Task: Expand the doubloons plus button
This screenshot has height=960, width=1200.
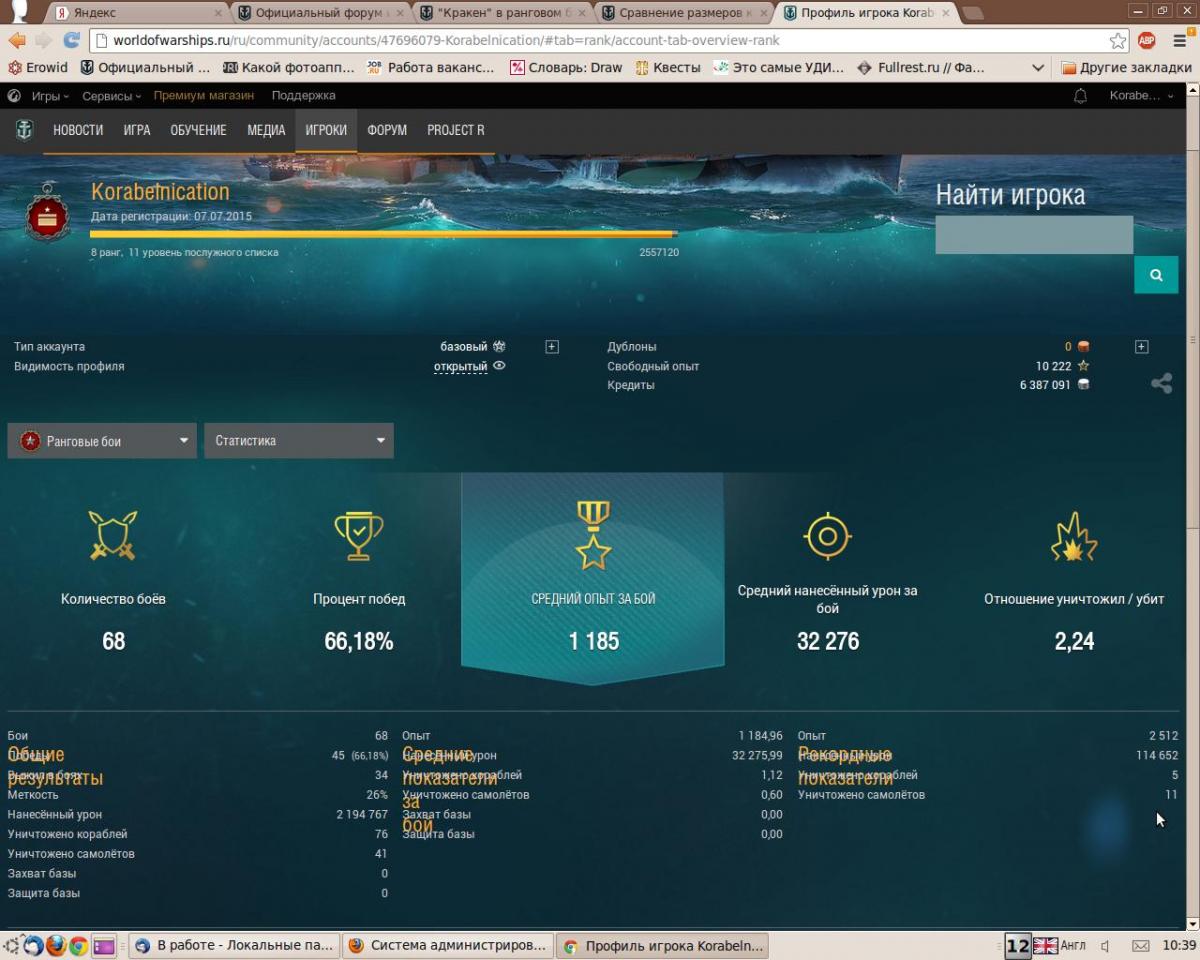Action: click(1142, 347)
